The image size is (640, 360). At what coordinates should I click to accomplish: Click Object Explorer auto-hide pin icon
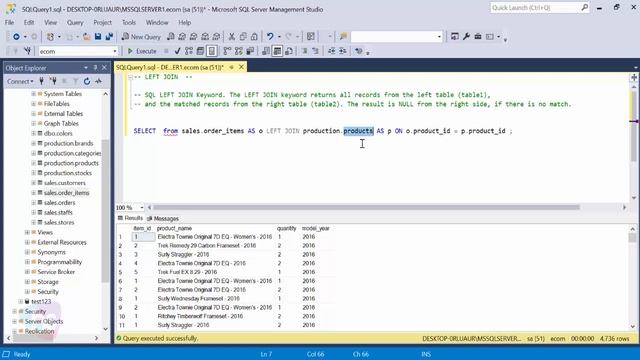(95, 68)
